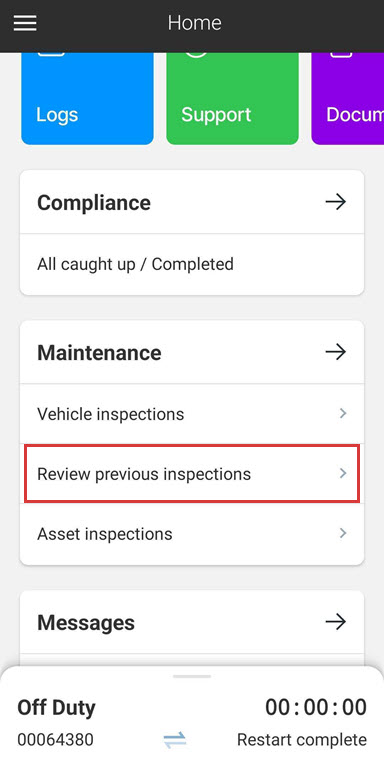The width and height of the screenshot is (385, 764).
Task: Open Asset inspections entry
Action: [192, 534]
